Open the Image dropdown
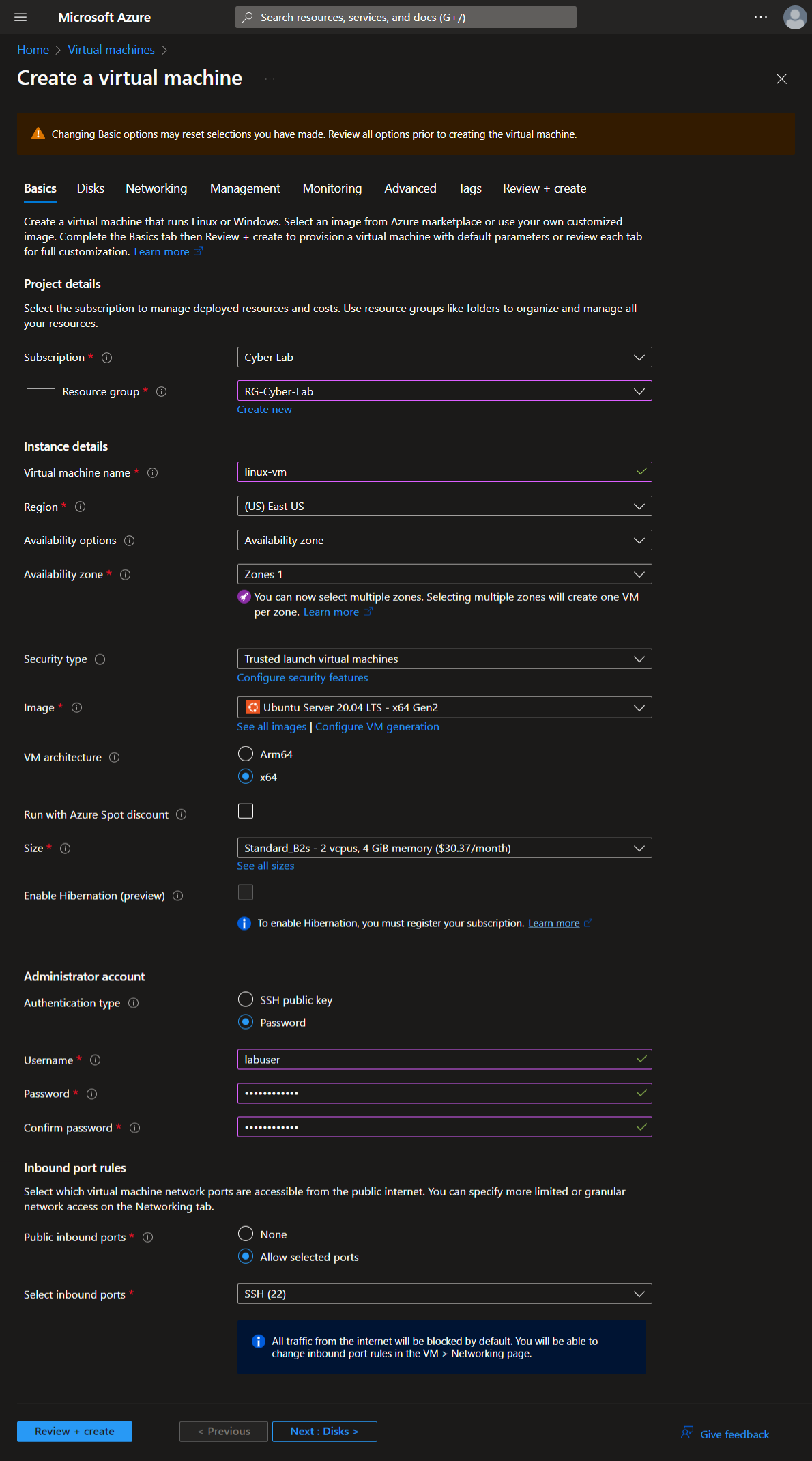Image resolution: width=812 pixels, height=1461 pixels. [444, 707]
